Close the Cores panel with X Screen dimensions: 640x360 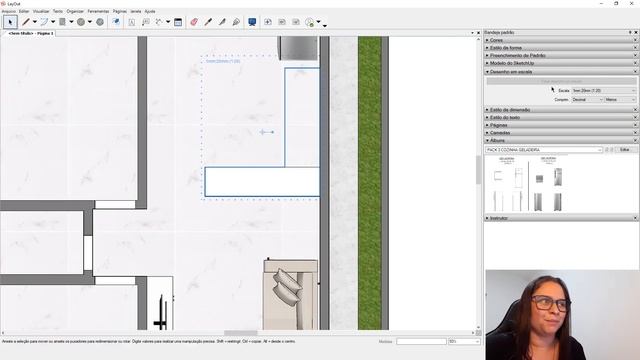click(635, 40)
